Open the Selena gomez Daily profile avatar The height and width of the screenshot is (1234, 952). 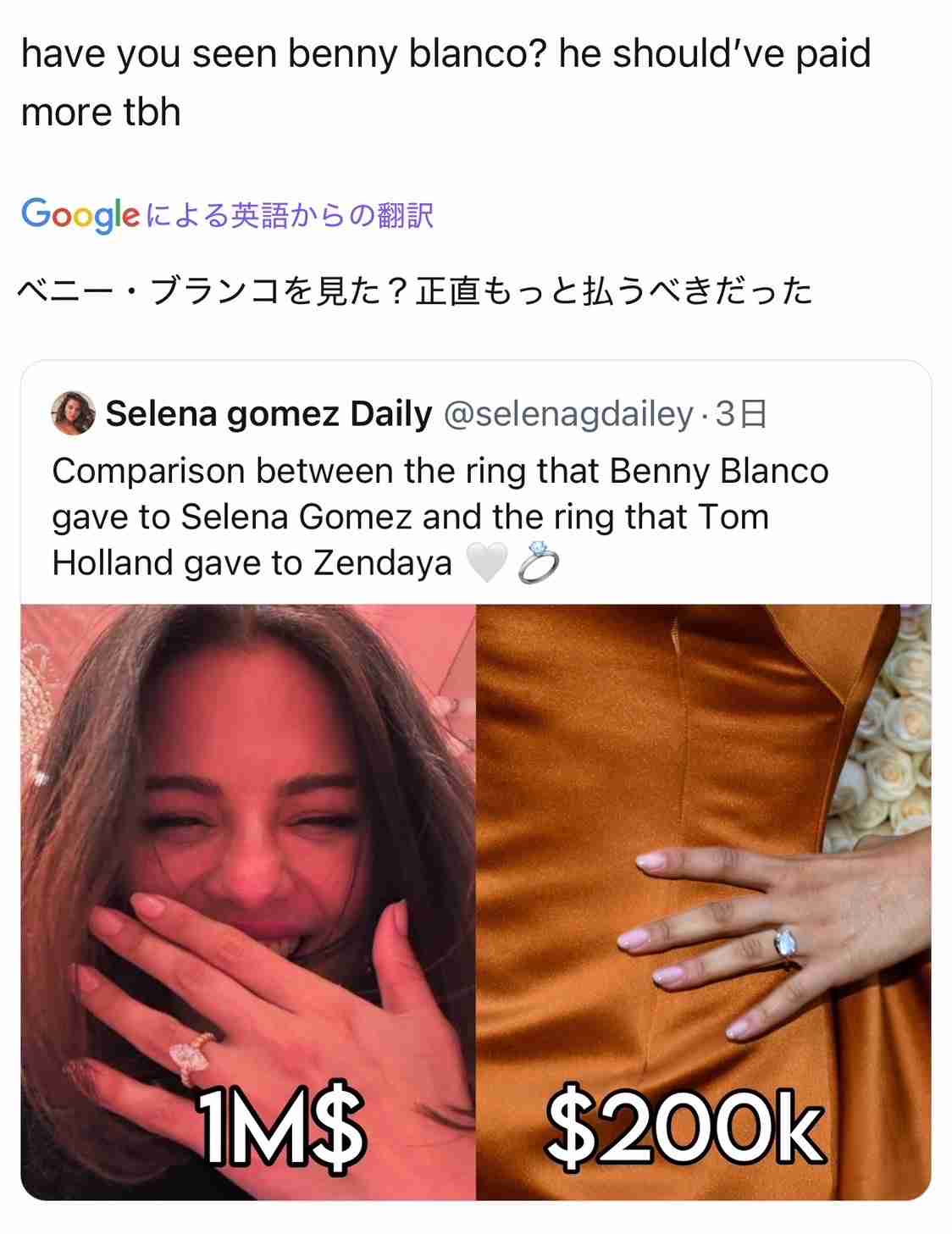click(73, 413)
